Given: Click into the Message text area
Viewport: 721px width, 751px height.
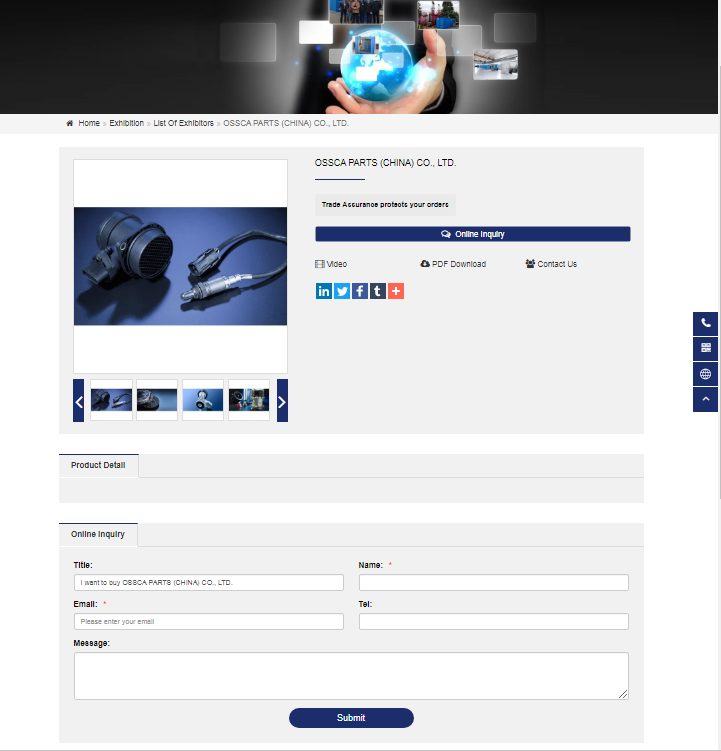Looking at the screenshot, I should pyautogui.click(x=351, y=676).
